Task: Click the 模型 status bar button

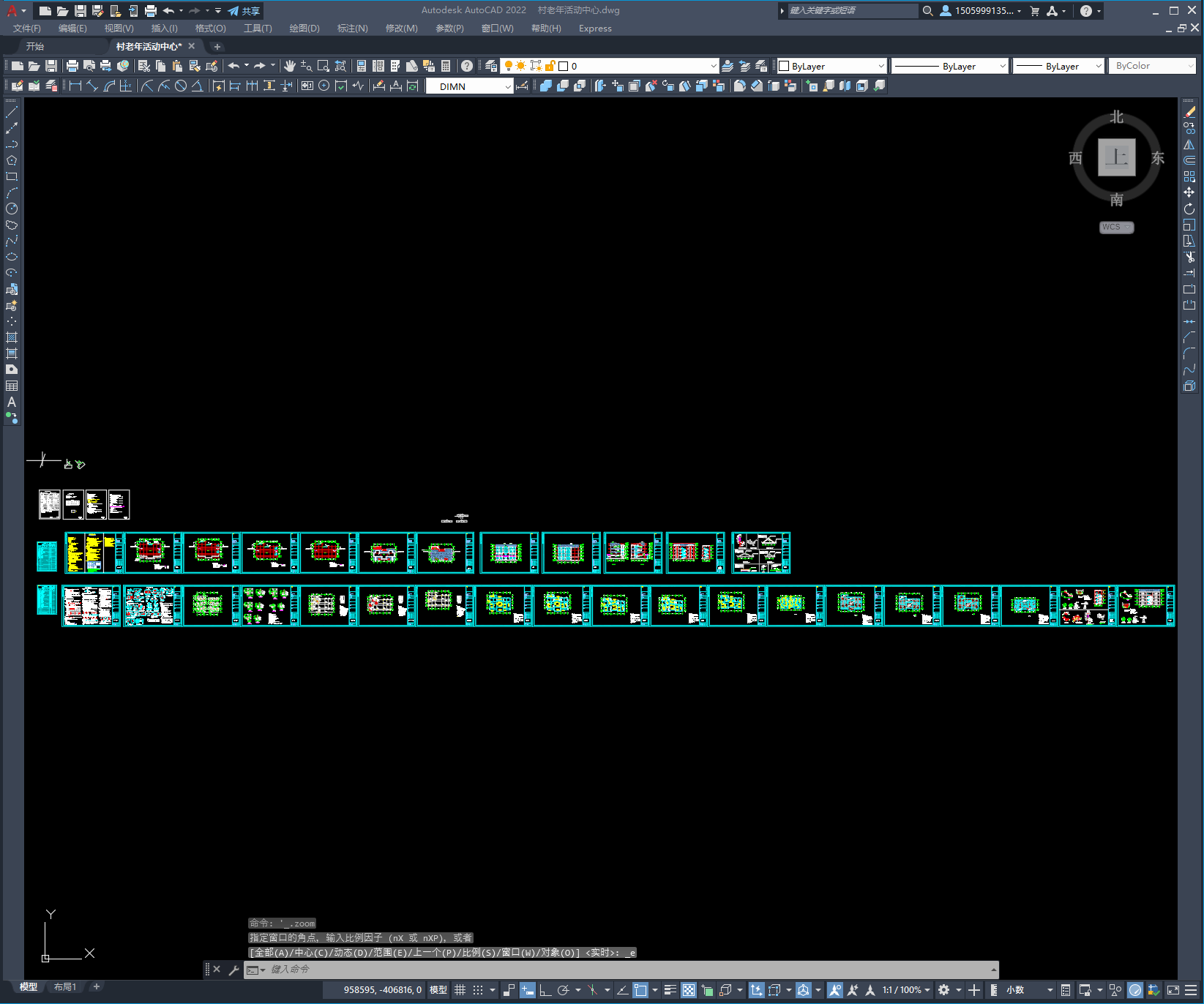Action: click(x=438, y=990)
